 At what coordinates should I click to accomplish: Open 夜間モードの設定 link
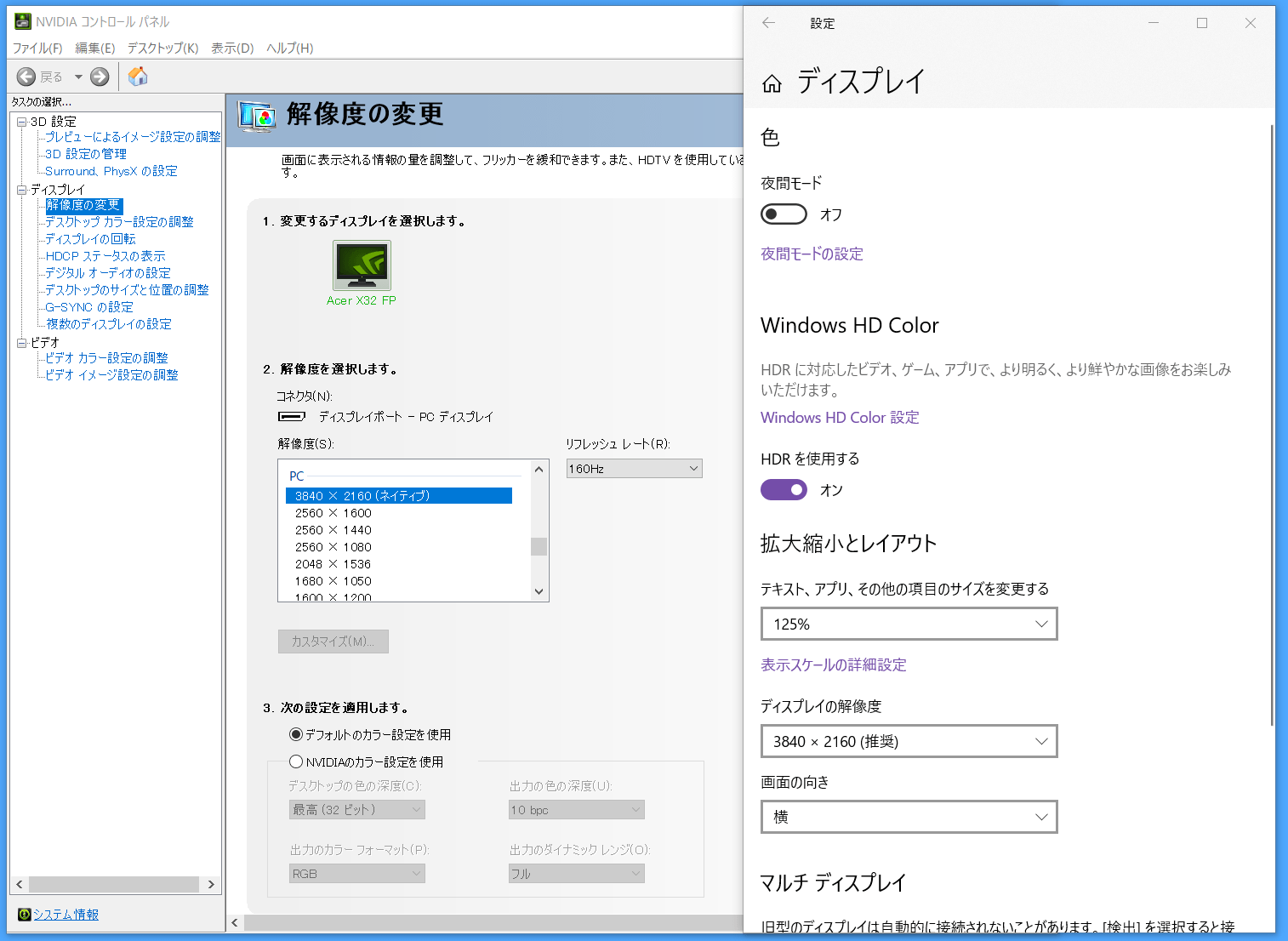point(812,254)
